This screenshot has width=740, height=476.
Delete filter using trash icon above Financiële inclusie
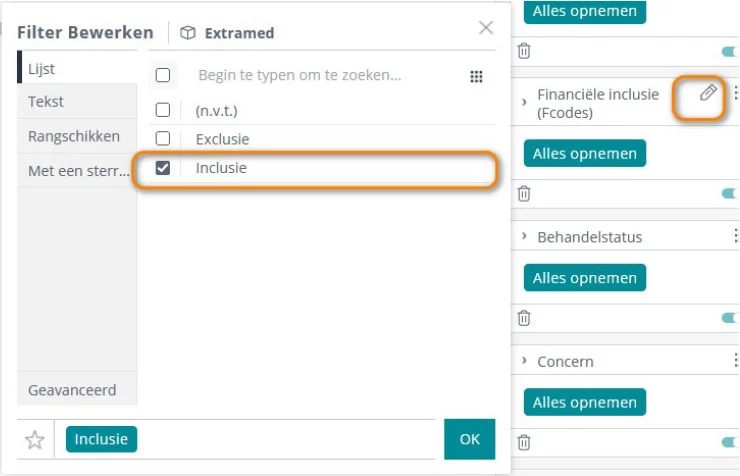pyautogui.click(x=524, y=51)
